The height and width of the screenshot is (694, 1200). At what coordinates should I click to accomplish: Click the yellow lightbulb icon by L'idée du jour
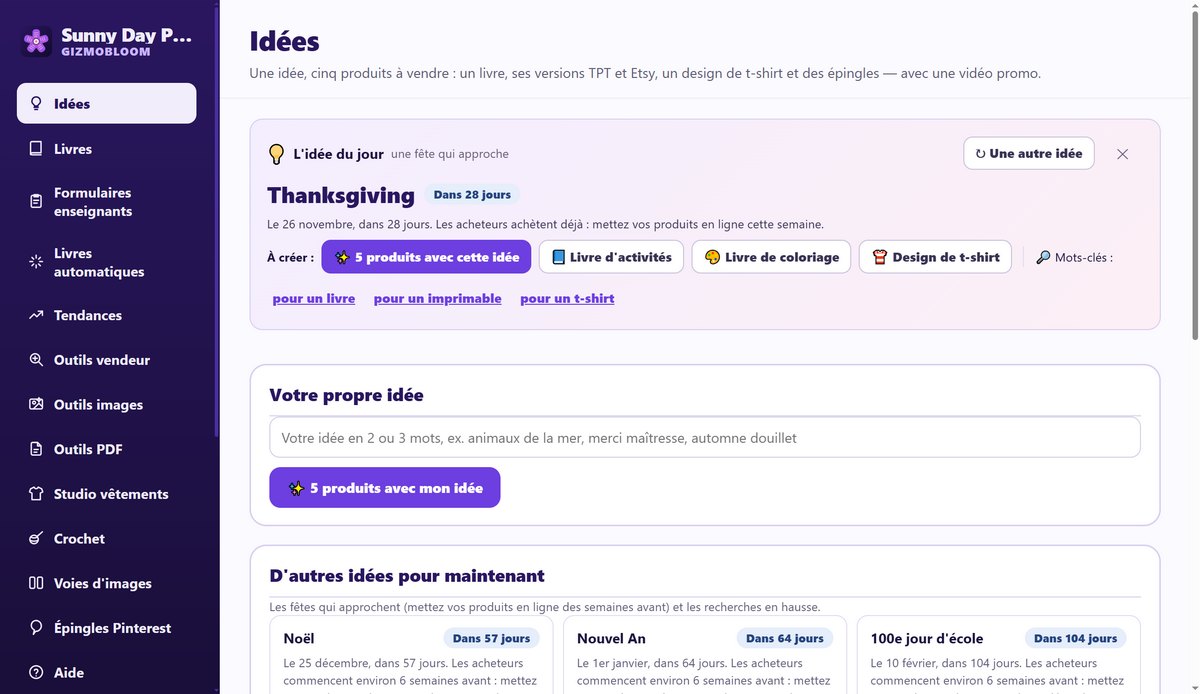[277, 154]
